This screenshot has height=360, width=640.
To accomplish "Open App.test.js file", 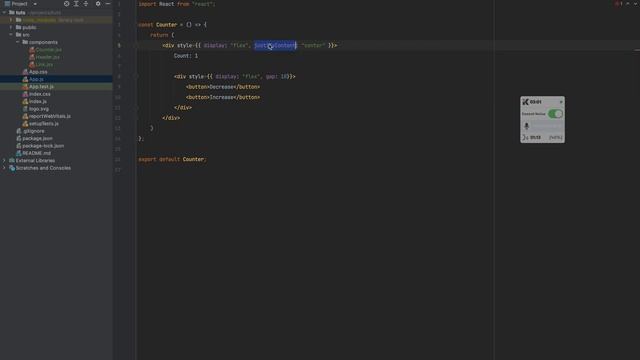I will (x=41, y=87).
